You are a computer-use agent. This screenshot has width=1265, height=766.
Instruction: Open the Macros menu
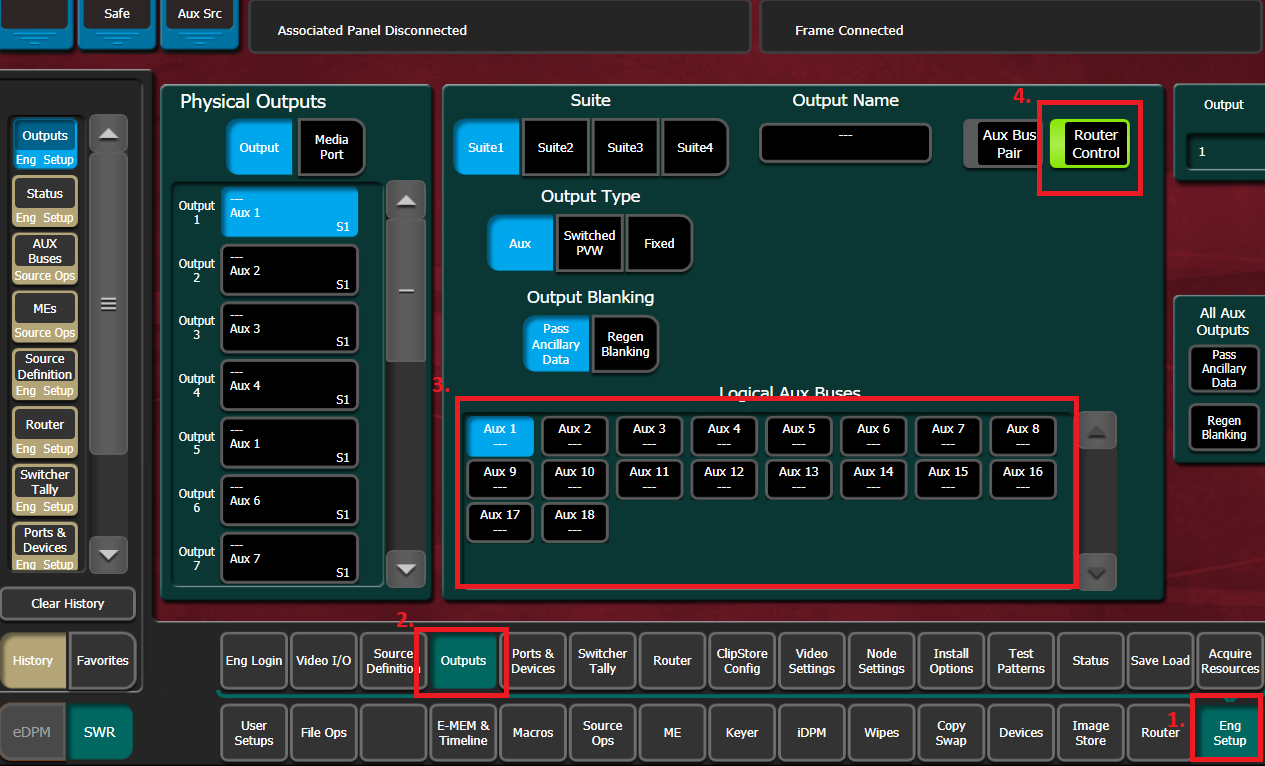[533, 733]
